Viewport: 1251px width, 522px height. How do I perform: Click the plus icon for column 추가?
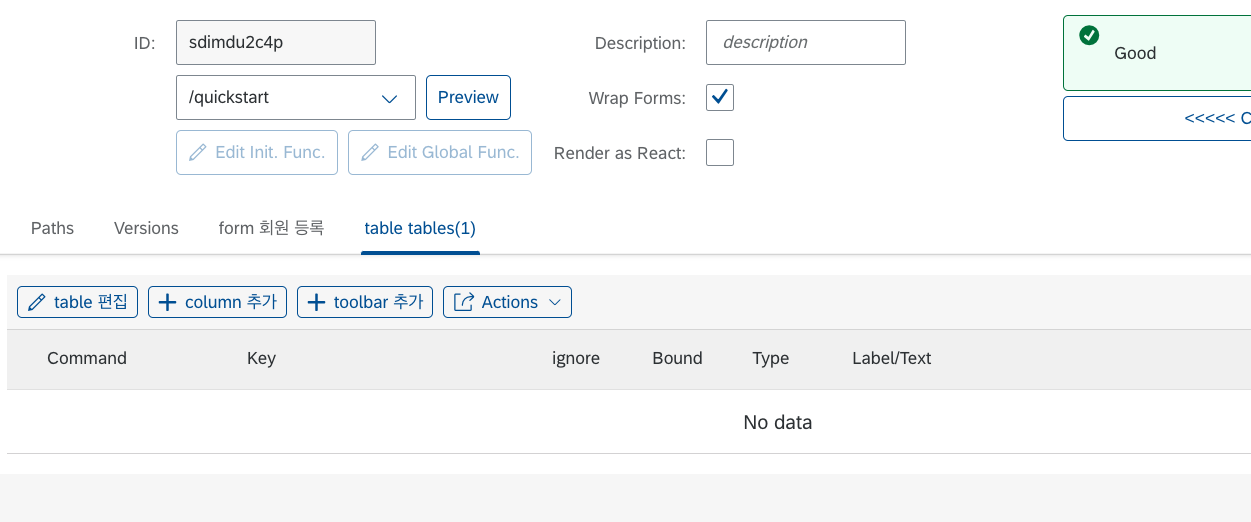click(x=168, y=302)
